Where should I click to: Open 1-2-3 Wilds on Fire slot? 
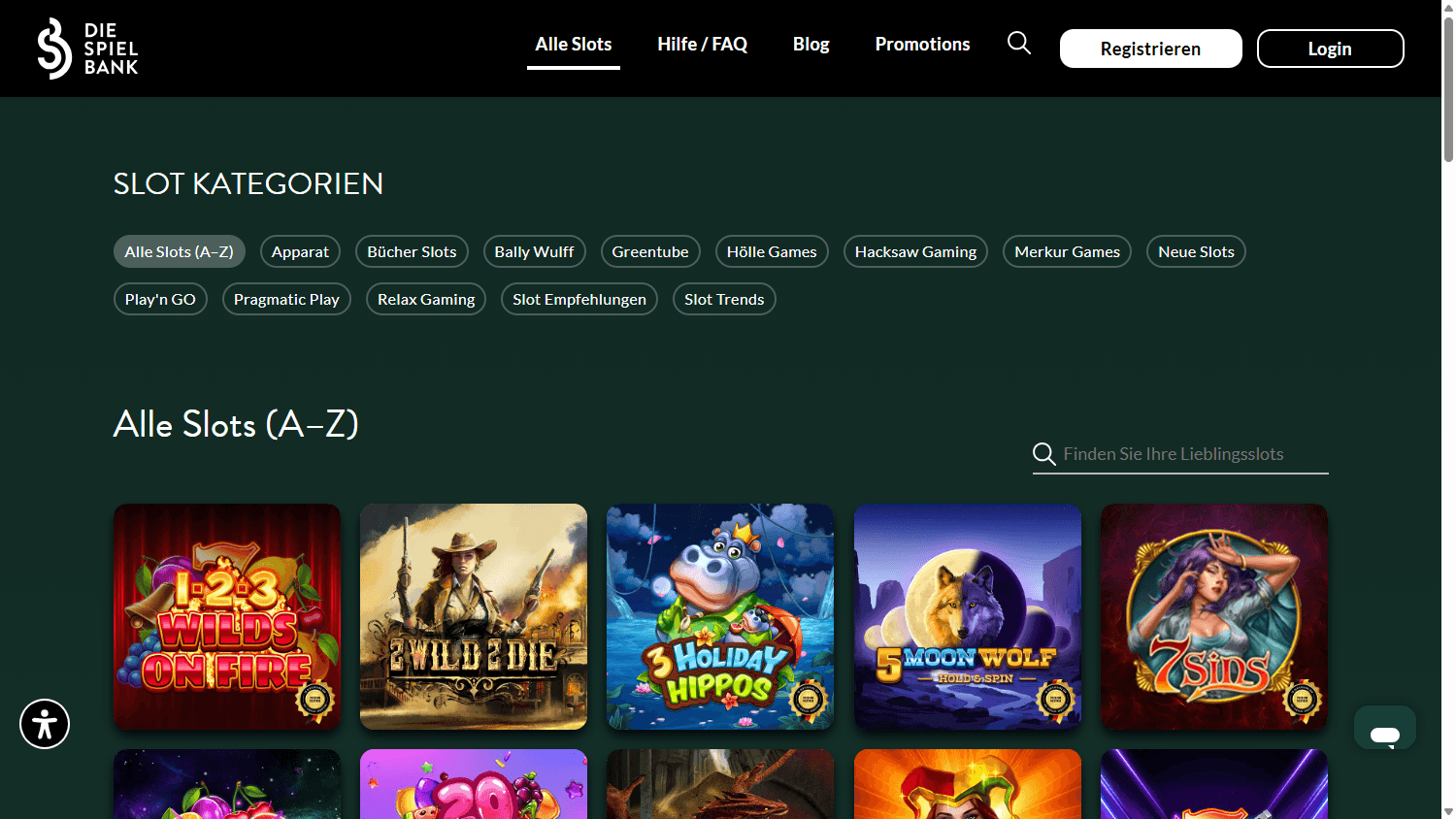(x=227, y=616)
